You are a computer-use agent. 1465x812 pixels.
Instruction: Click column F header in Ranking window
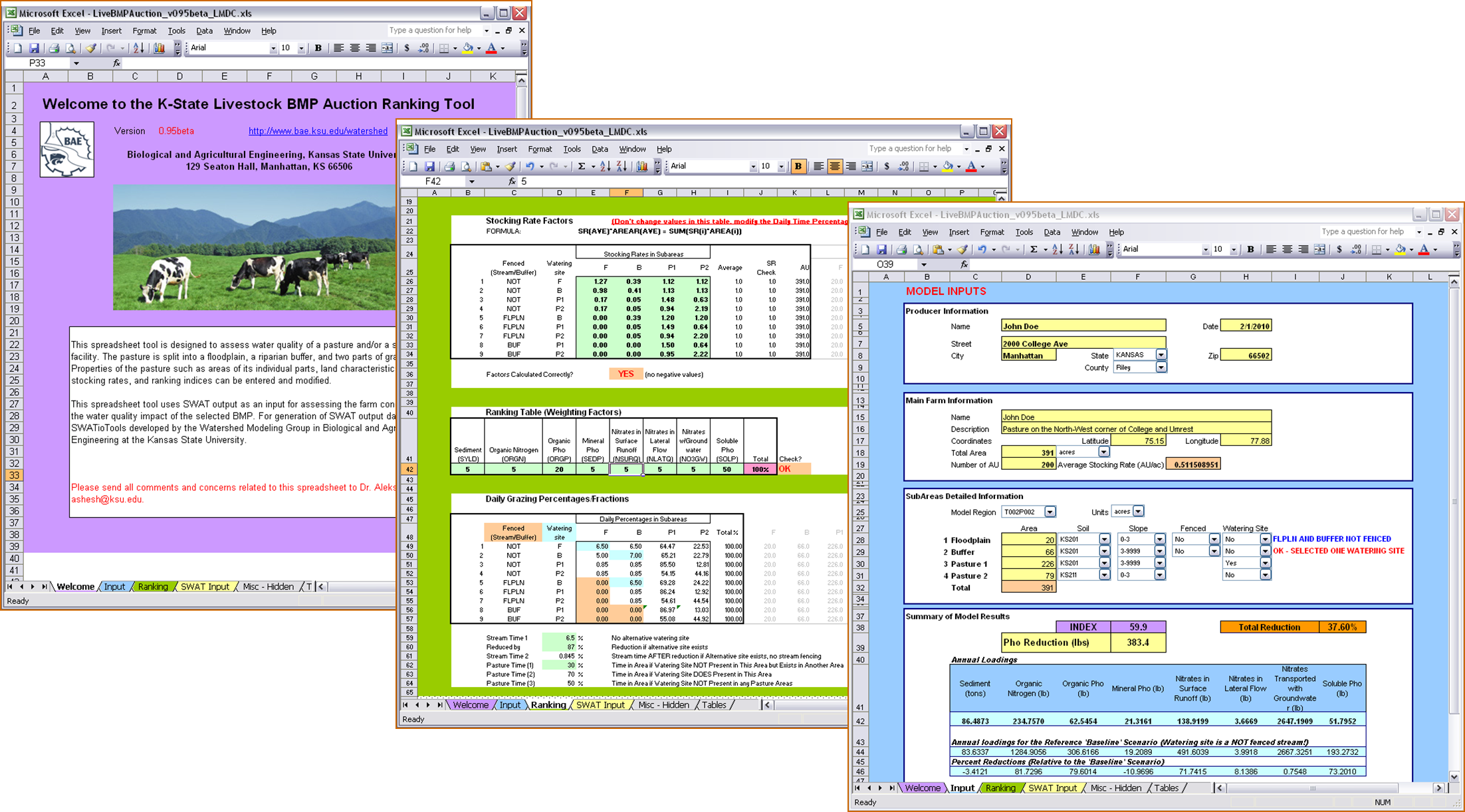[626, 193]
